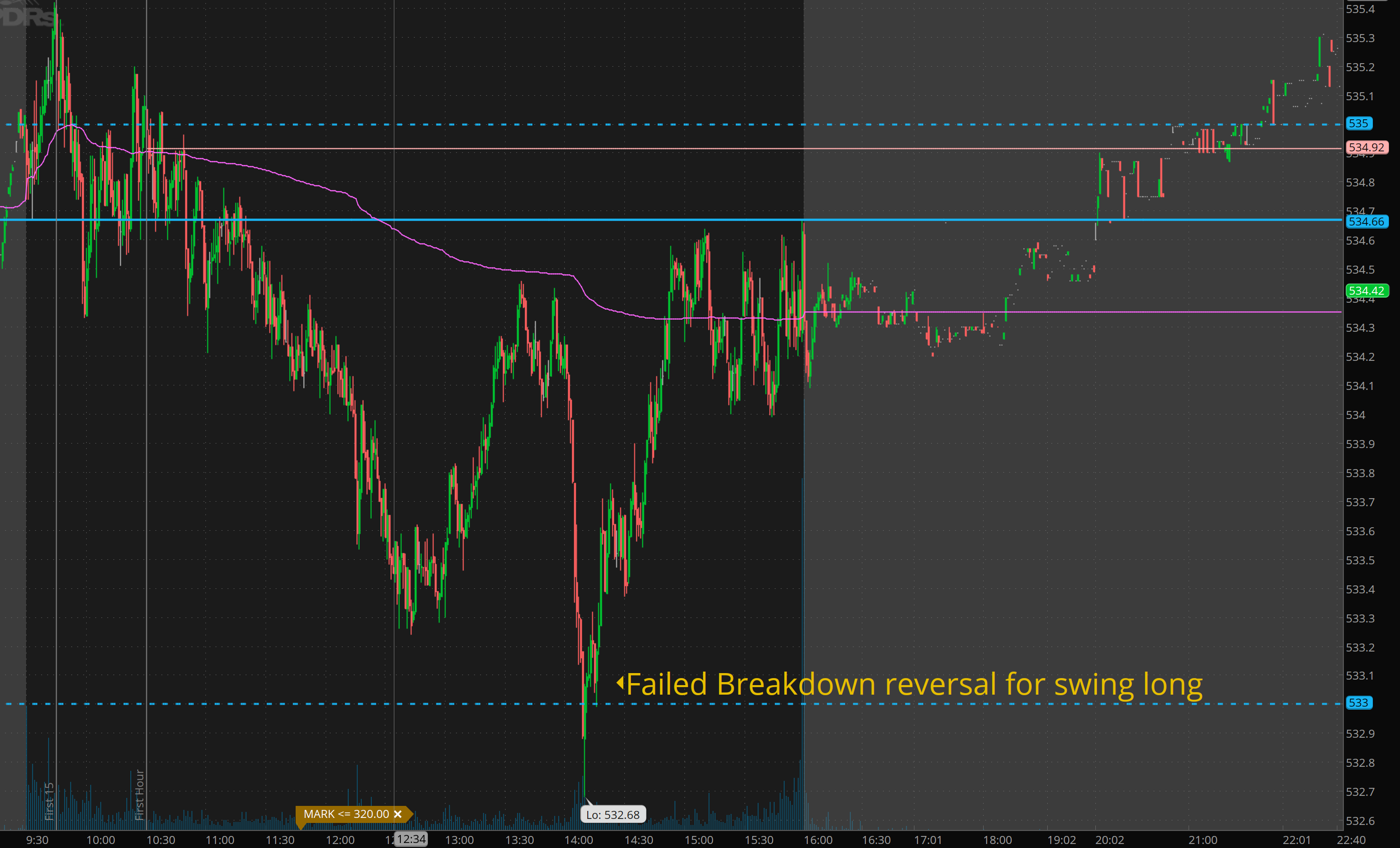The width and height of the screenshot is (1400, 848).
Task: Click the pink 534.92 price level tag
Action: coord(1366,147)
